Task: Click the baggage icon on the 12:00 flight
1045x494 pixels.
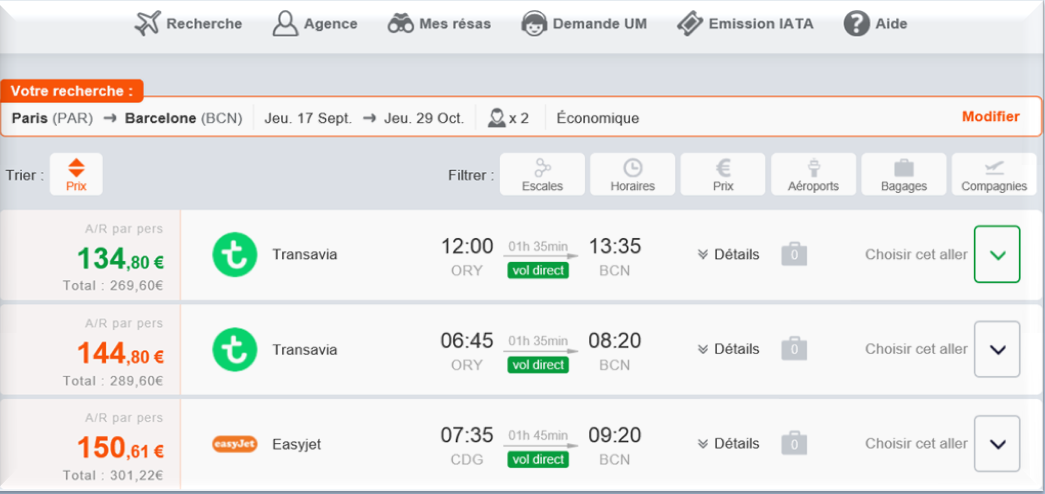Action: click(794, 254)
